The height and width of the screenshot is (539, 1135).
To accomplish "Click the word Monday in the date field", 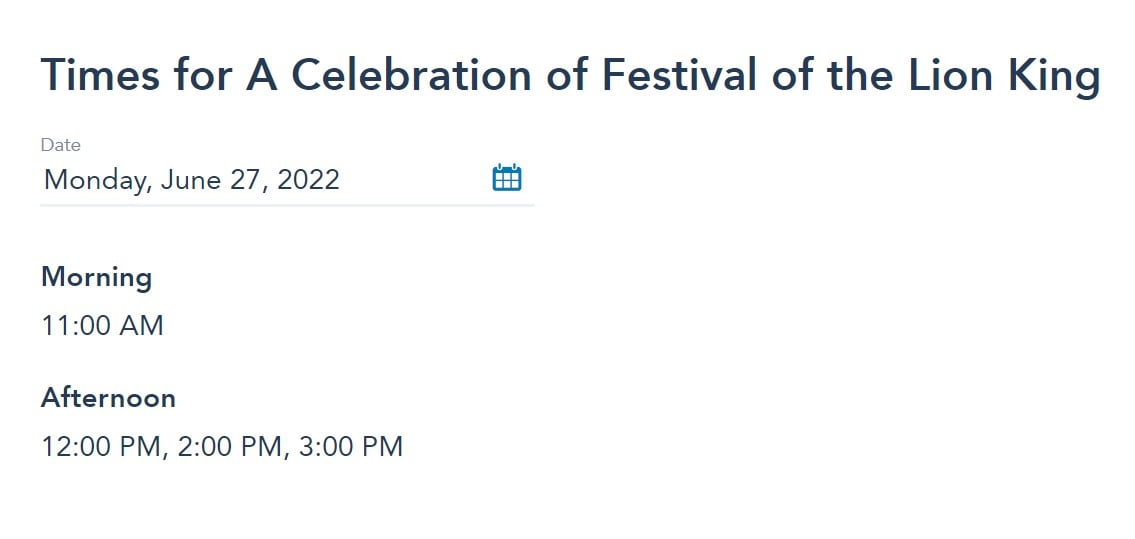I will [98, 180].
